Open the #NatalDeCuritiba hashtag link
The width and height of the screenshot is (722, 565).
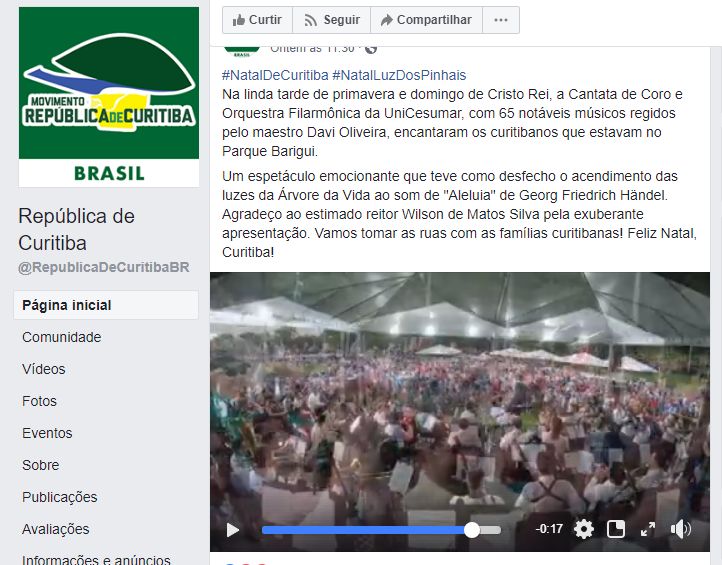click(275, 75)
